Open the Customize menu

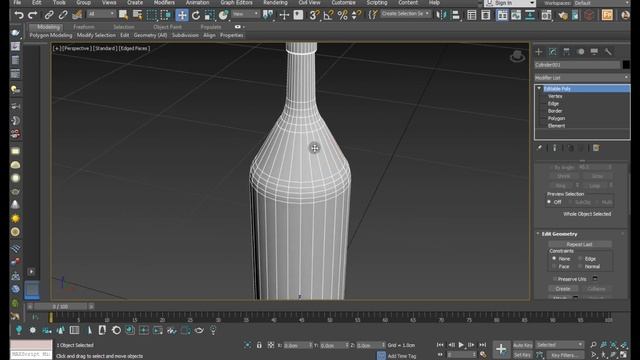click(343, 2)
